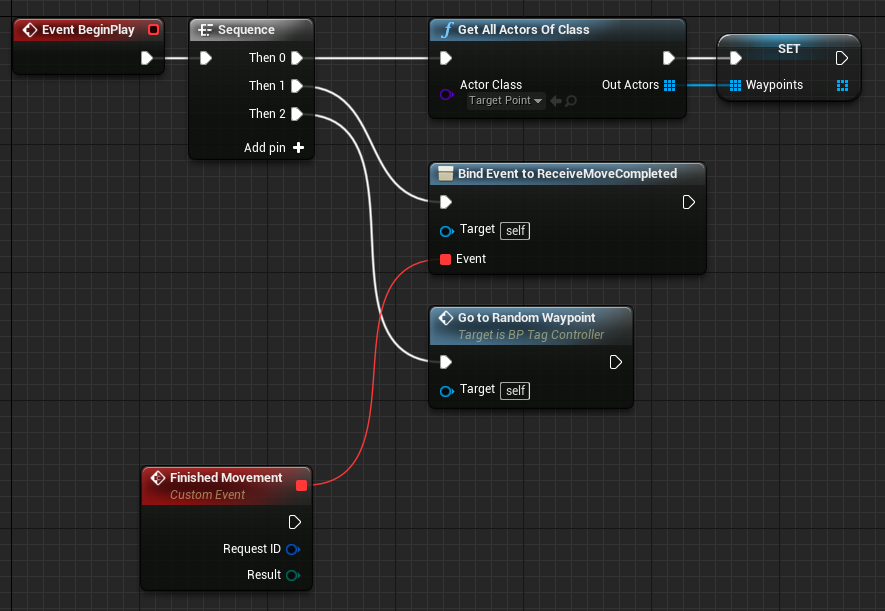885x611 pixels.
Task: Click the purple Actor Class input pin
Action: tap(446, 94)
